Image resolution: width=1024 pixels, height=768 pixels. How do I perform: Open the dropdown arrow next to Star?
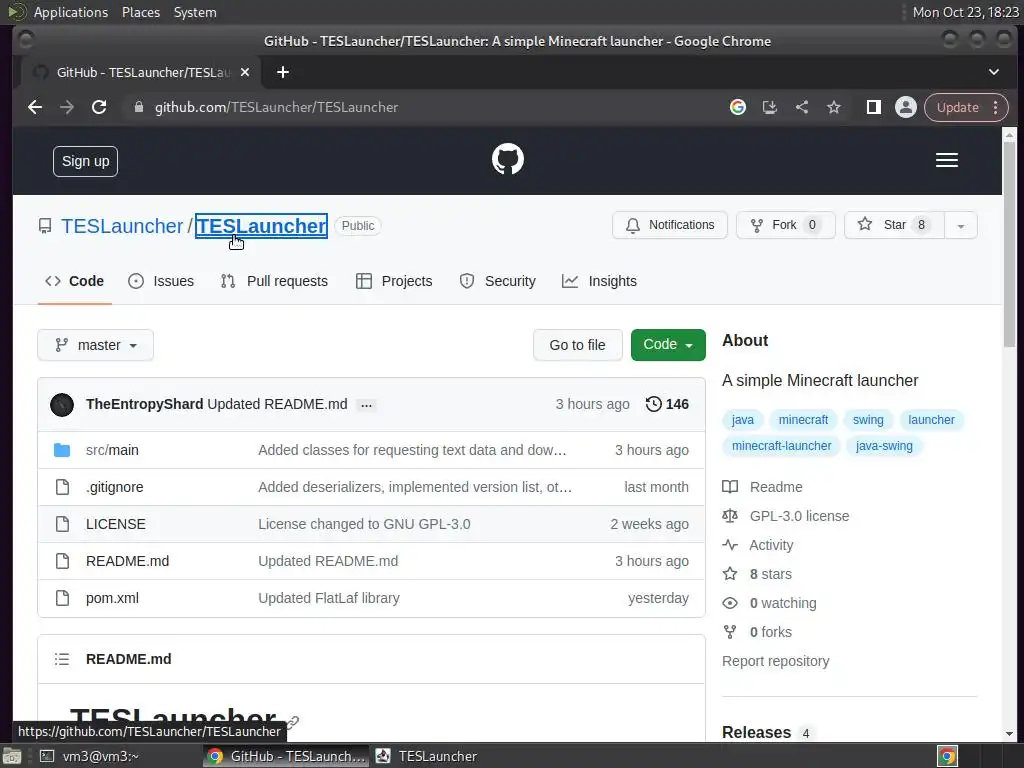(961, 225)
